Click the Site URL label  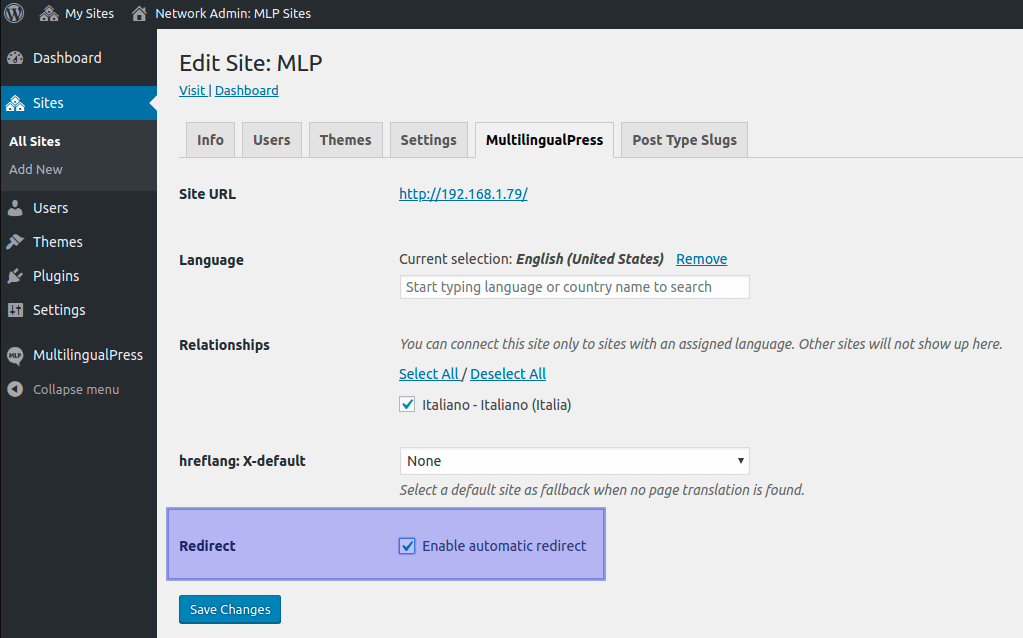[207, 194]
